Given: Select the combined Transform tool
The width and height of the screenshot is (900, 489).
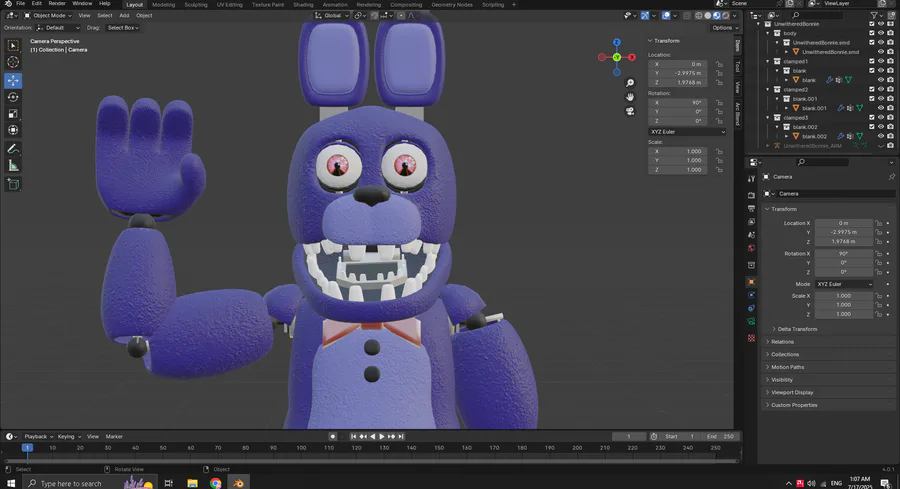Looking at the screenshot, I should 13,130.
